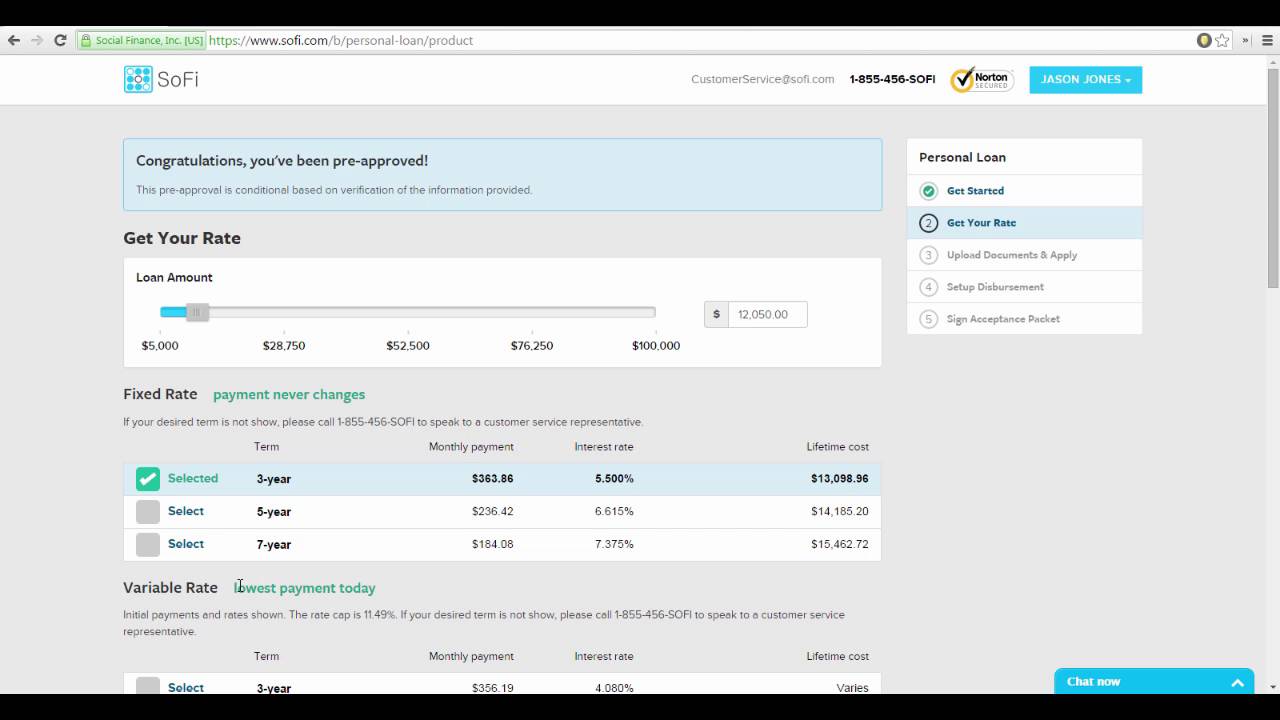This screenshot has width=1280, height=720.
Task: Click the browser address bar URL
Action: click(x=341, y=41)
